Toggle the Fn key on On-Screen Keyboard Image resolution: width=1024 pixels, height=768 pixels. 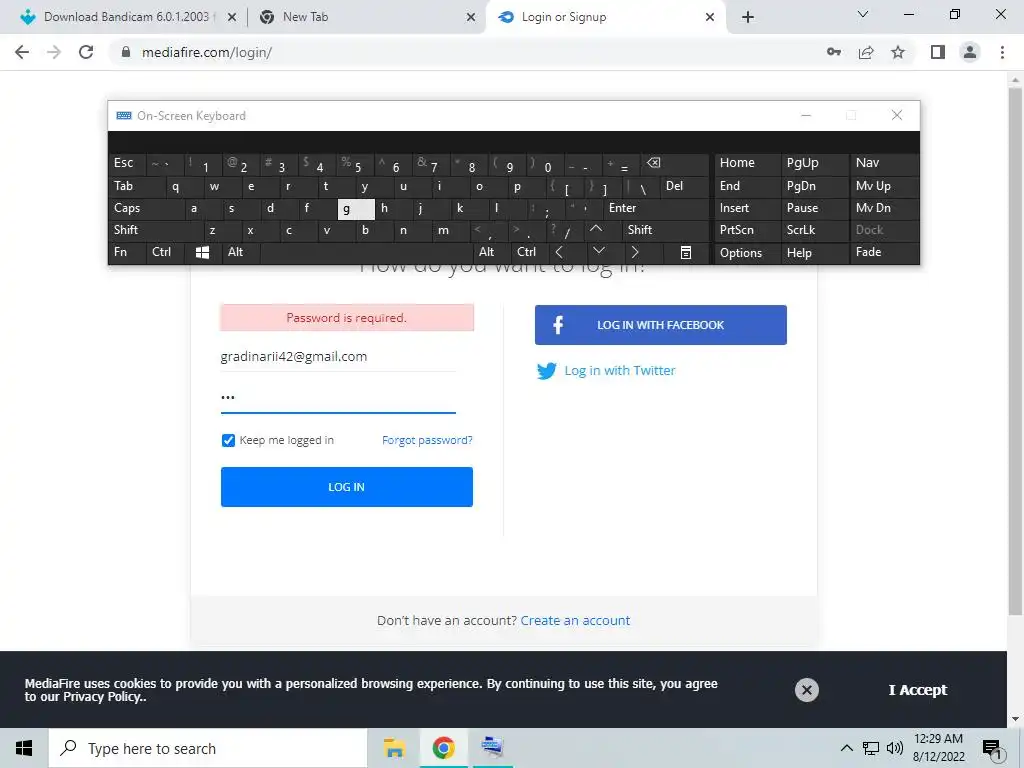click(127, 252)
